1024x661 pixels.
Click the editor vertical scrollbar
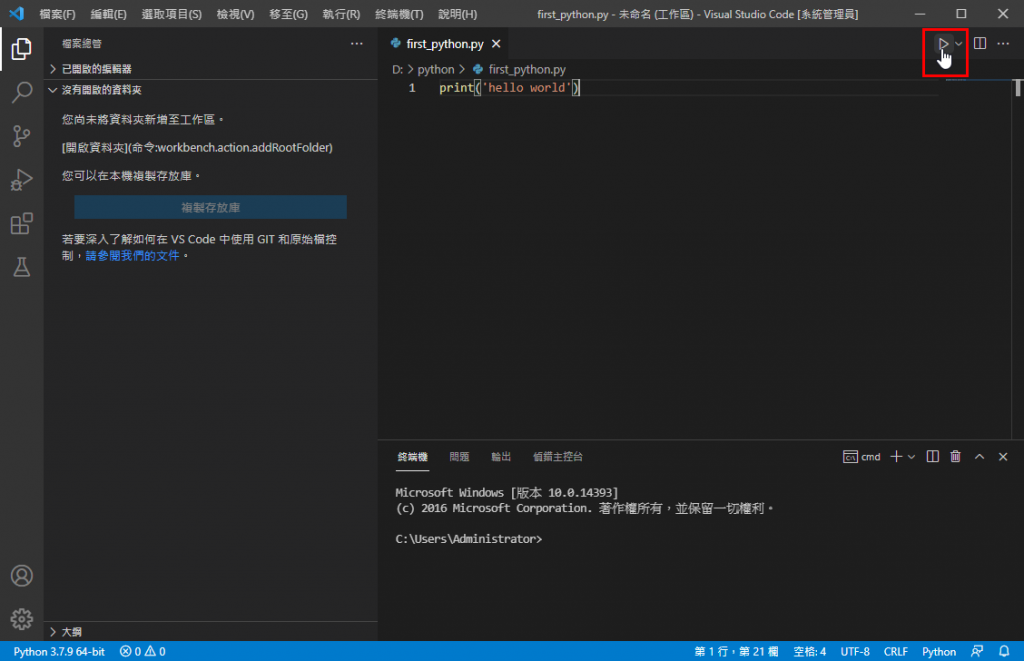click(x=1017, y=261)
